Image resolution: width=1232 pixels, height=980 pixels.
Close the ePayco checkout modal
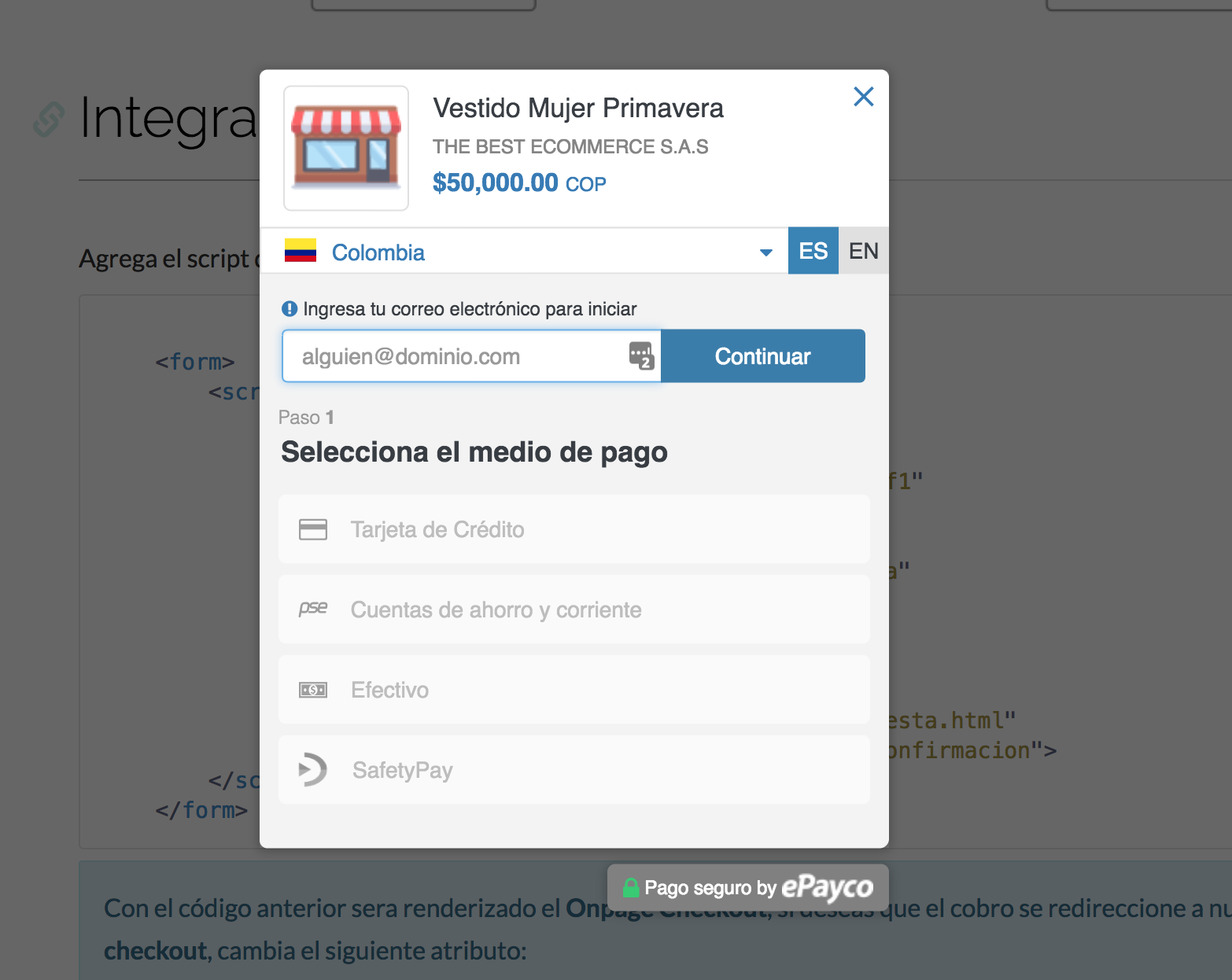coord(863,97)
